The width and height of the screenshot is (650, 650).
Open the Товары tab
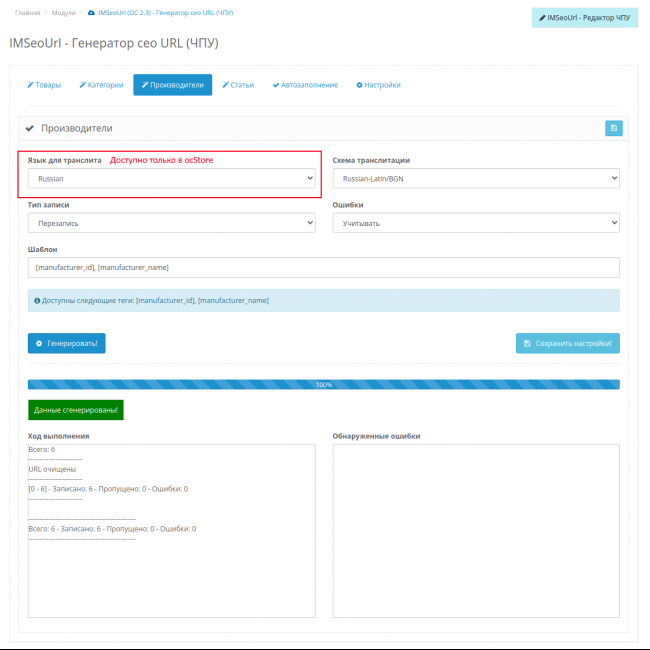(x=44, y=85)
